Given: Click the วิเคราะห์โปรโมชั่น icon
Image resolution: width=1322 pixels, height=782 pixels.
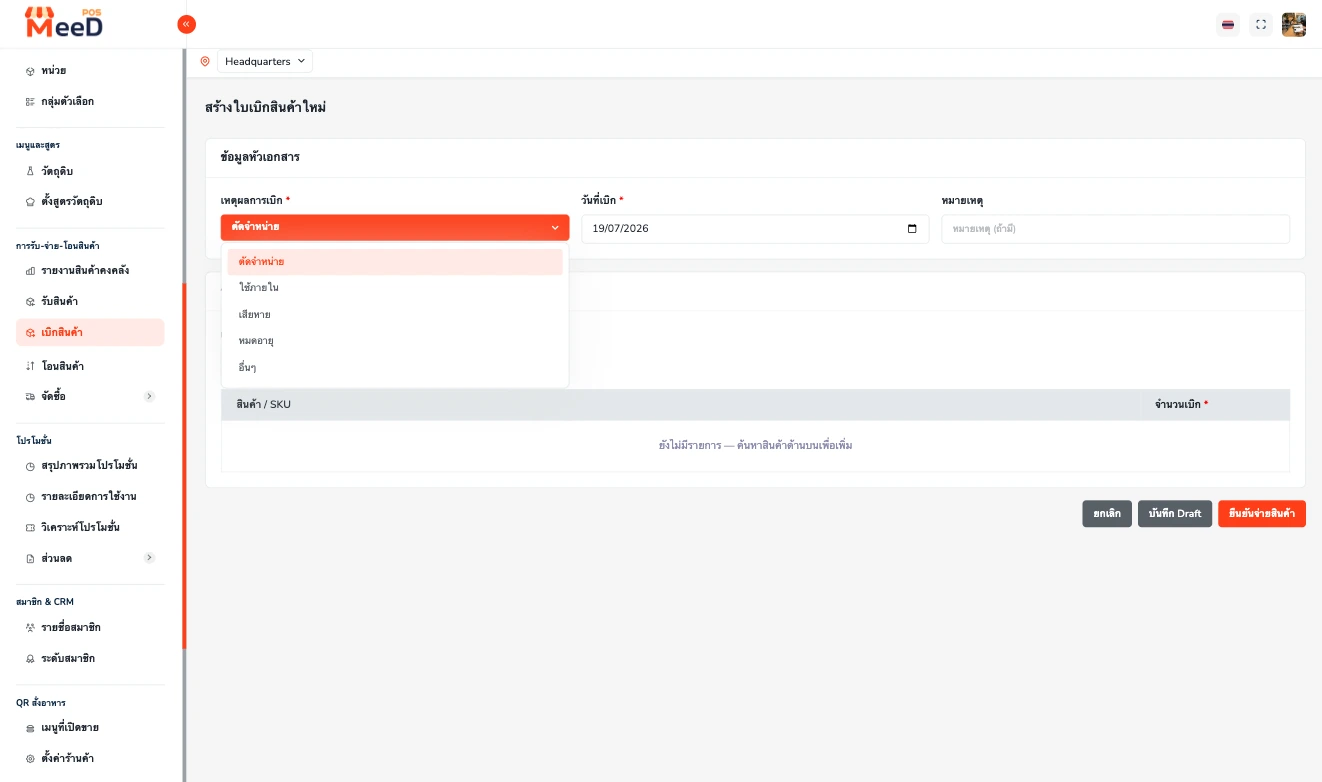Looking at the screenshot, I should pyautogui.click(x=30, y=527).
